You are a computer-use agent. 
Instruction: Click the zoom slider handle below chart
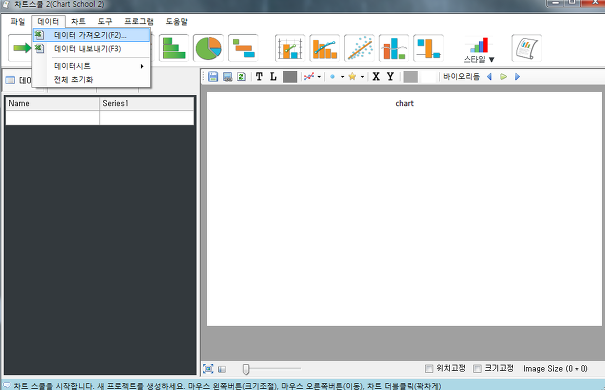pos(246,369)
